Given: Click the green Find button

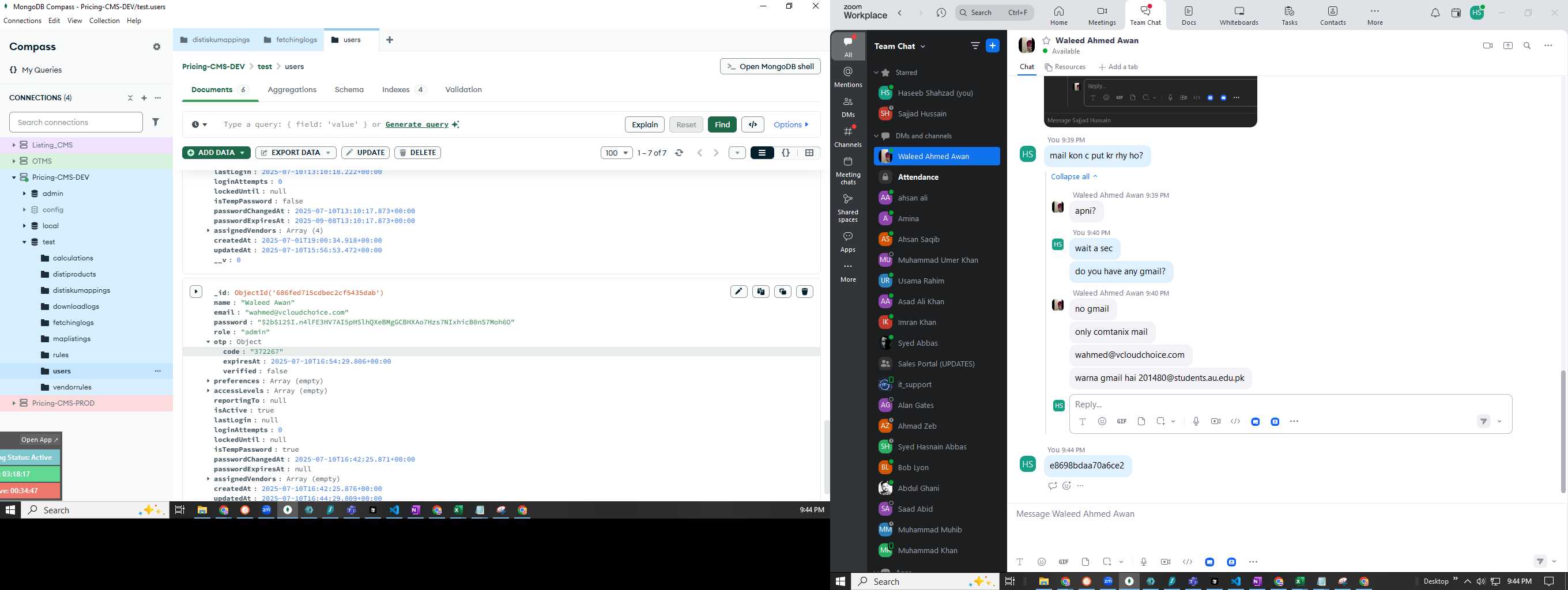Looking at the screenshot, I should pos(722,124).
